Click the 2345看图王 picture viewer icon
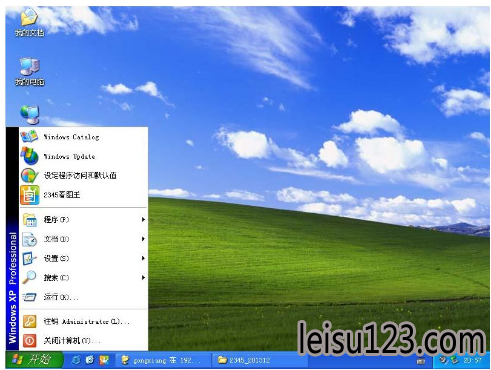Screen dimensions: 491x370 pos(29,195)
